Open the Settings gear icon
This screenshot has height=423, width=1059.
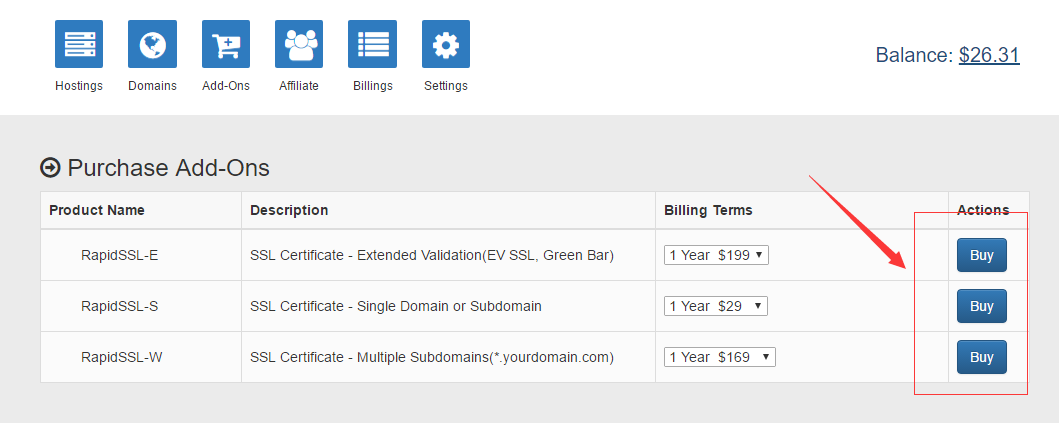point(446,44)
